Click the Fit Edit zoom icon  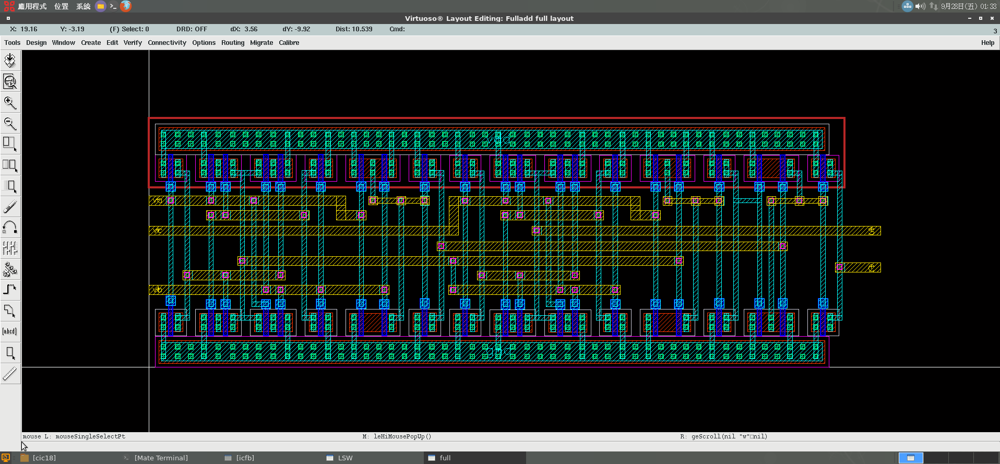point(10,82)
